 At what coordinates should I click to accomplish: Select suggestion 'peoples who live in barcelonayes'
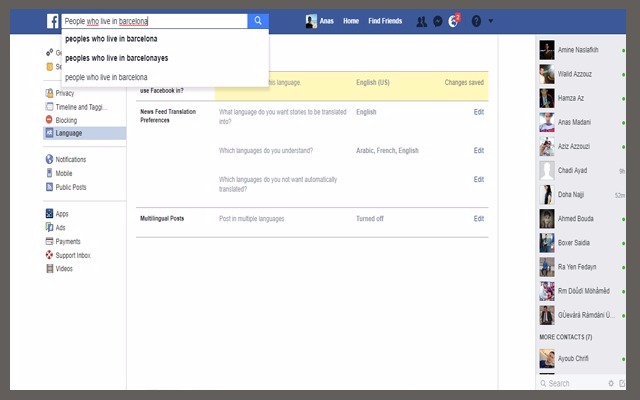pos(118,58)
